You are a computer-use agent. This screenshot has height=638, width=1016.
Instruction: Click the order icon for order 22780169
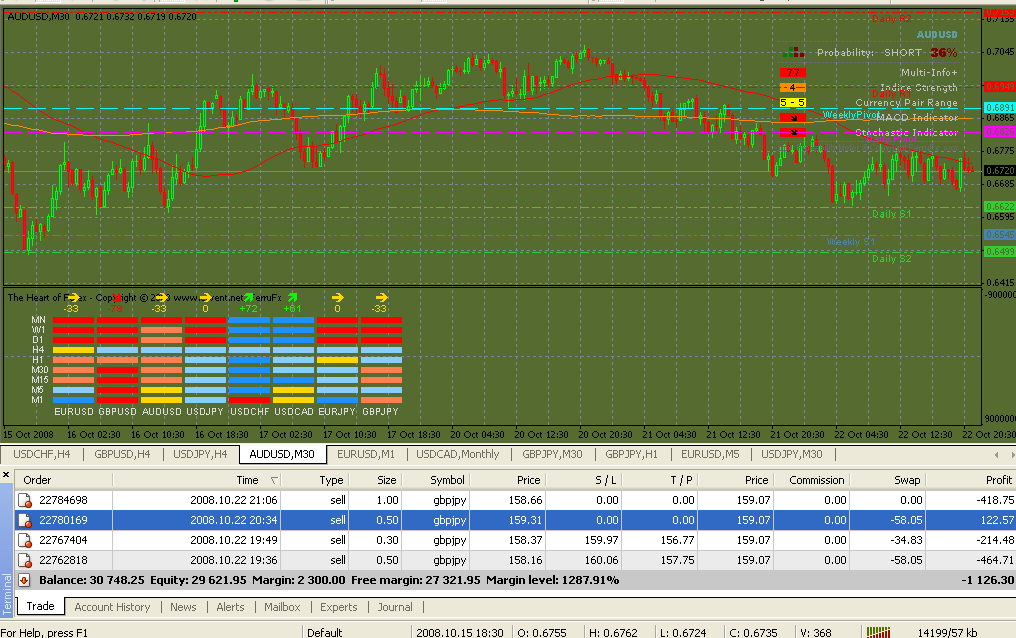pyautogui.click(x=25, y=520)
